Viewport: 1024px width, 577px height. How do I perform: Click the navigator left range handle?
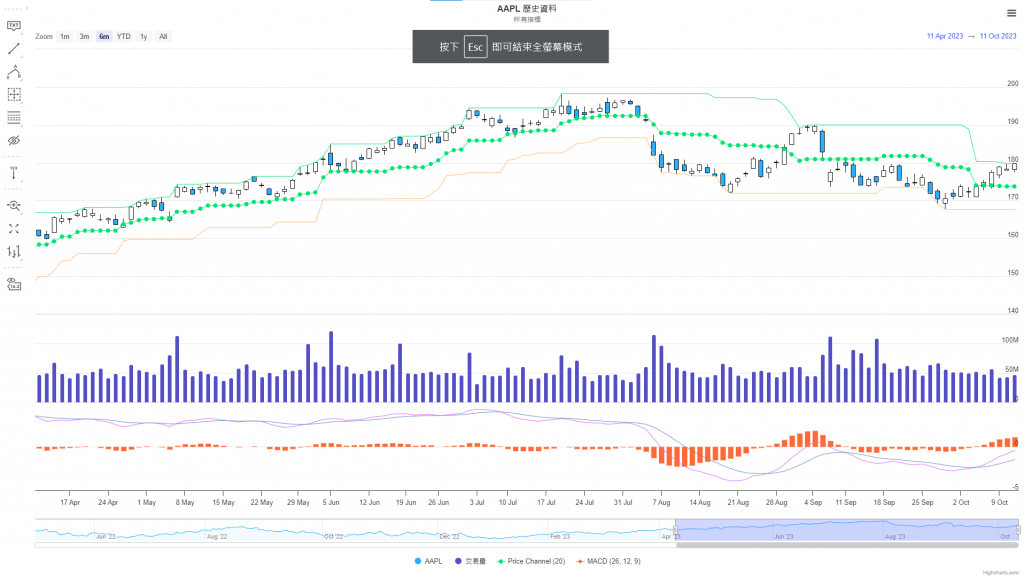pos(675,530)
